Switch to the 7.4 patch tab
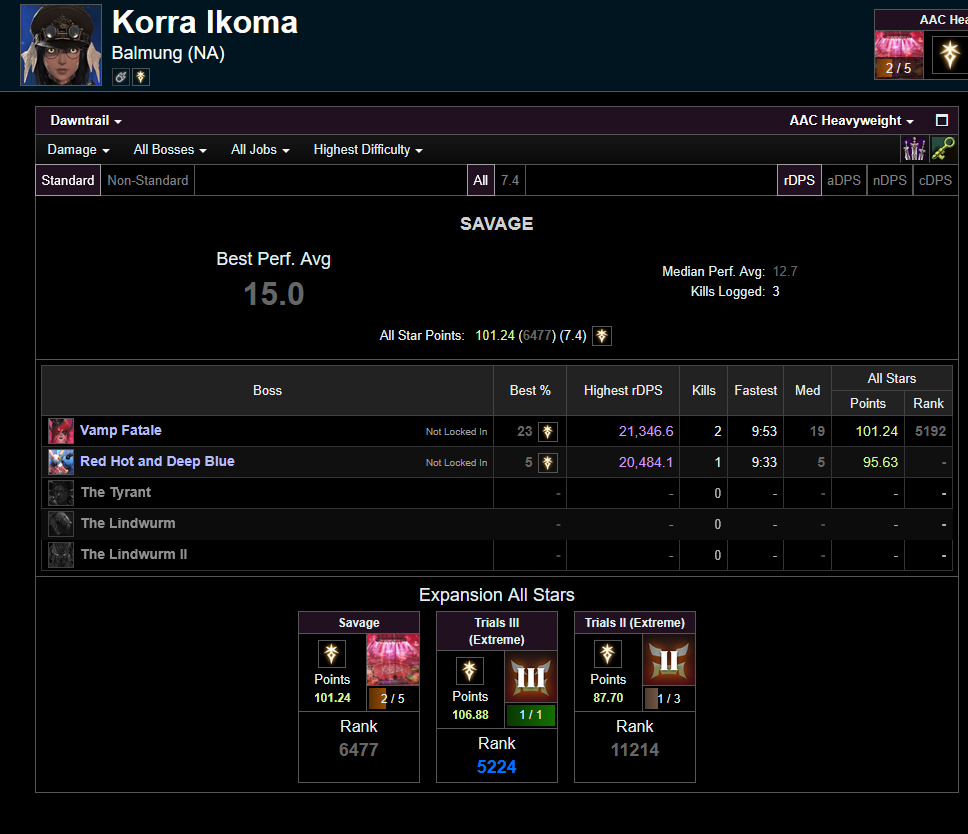Screen dimensions: 968x834 click(x=510, y=180)
